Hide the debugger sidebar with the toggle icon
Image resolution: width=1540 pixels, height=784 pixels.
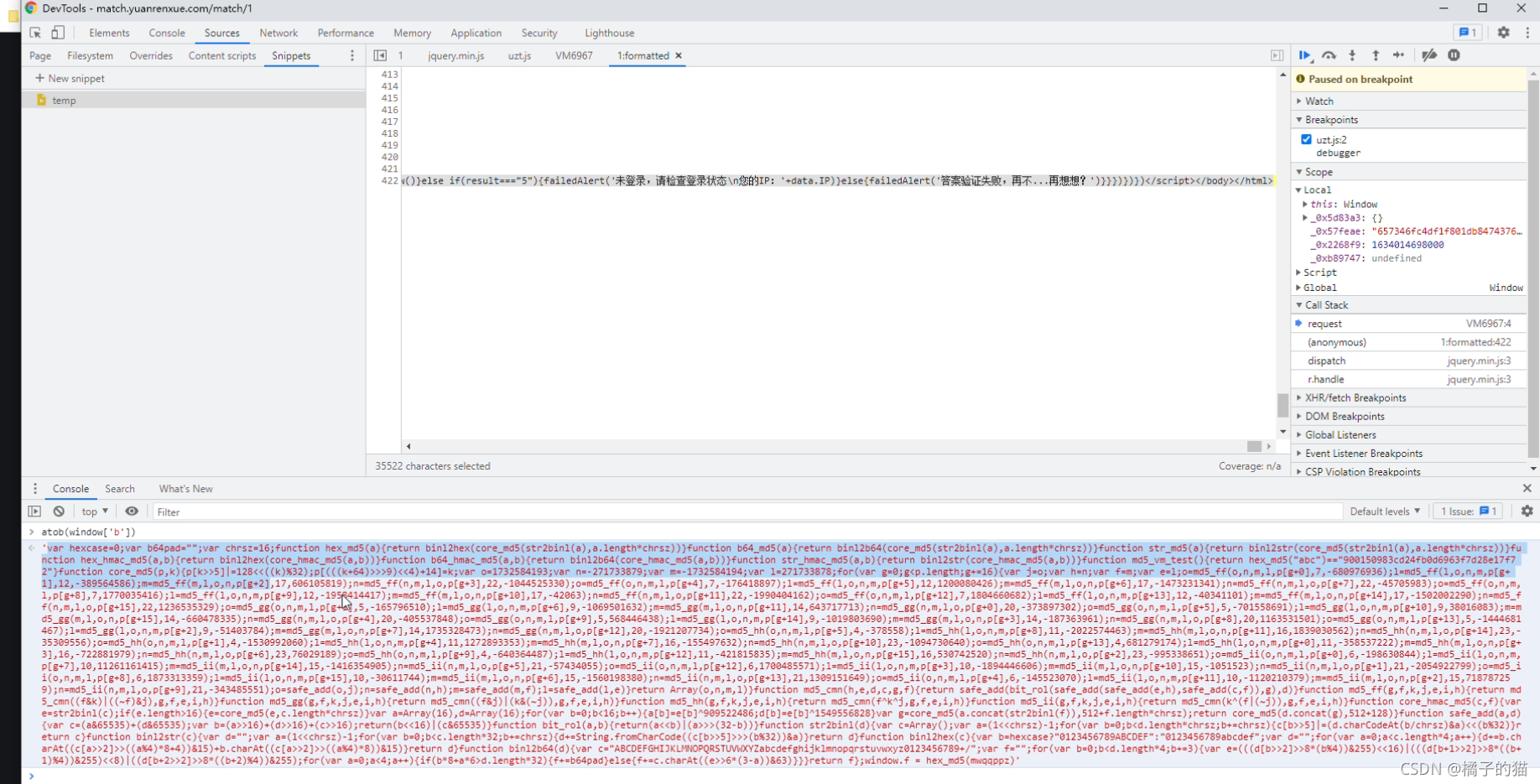click(x=1277, y=55)
